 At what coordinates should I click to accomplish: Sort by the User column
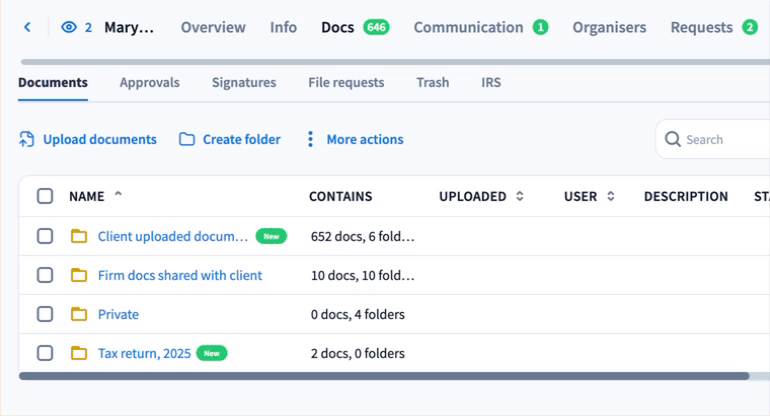[x=610, y=197]
